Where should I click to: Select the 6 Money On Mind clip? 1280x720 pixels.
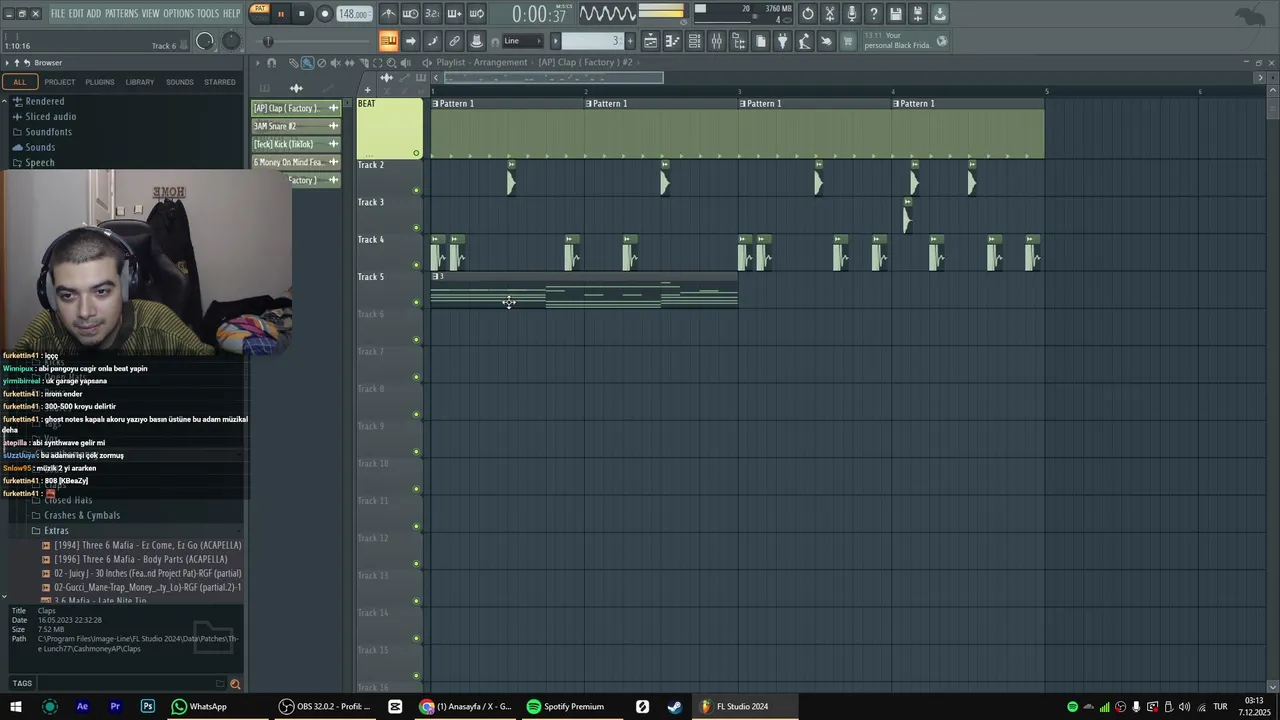coord(296,162)
